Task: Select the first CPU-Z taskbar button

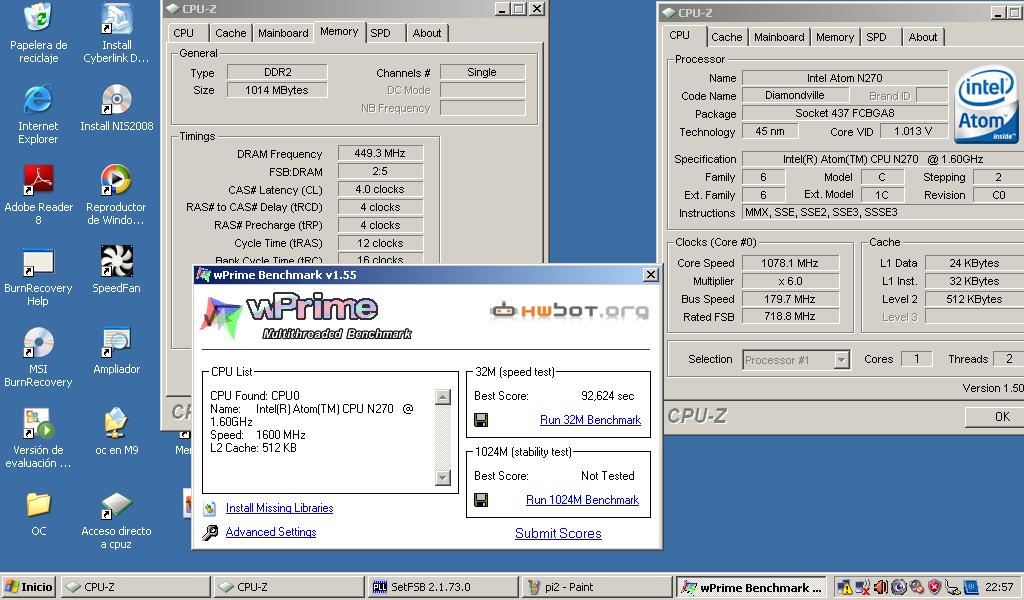Action: 135,587
